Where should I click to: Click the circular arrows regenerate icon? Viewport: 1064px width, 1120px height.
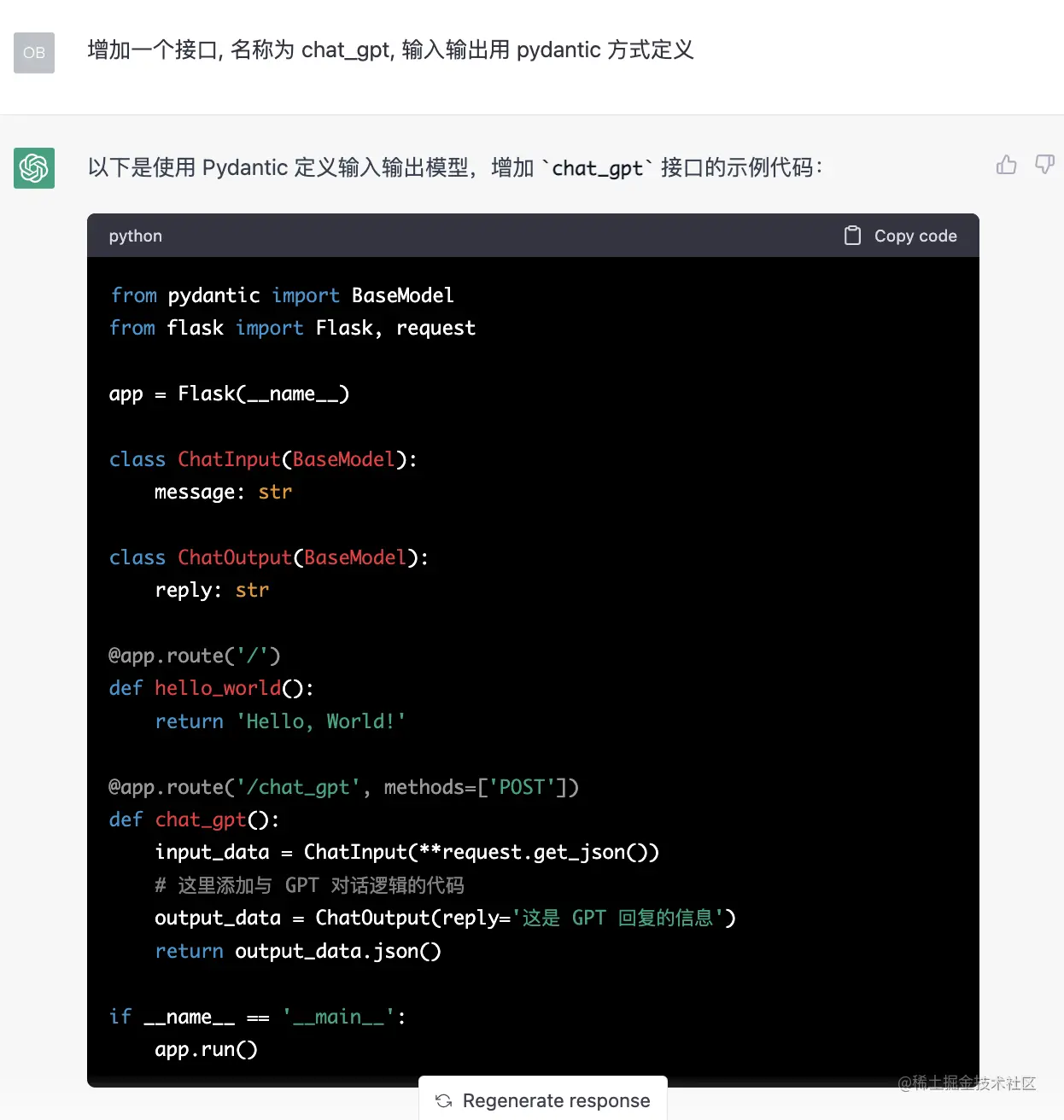pyautogui.click(x=444, y=1101)
